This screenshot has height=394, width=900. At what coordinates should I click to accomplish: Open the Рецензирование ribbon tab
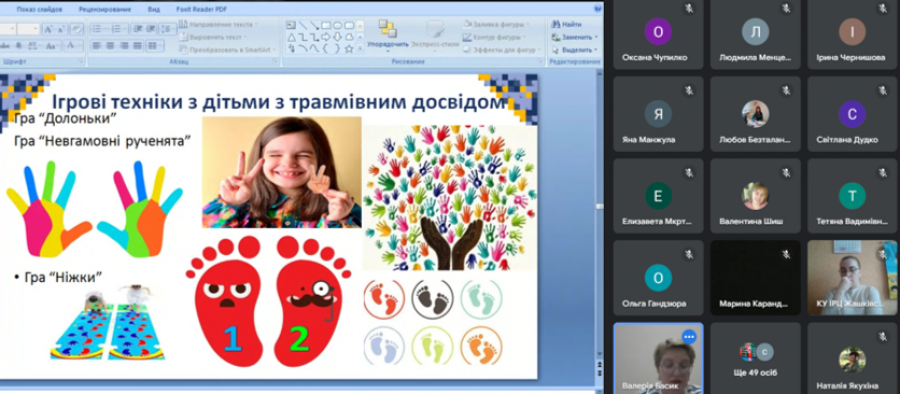(104, 10)
